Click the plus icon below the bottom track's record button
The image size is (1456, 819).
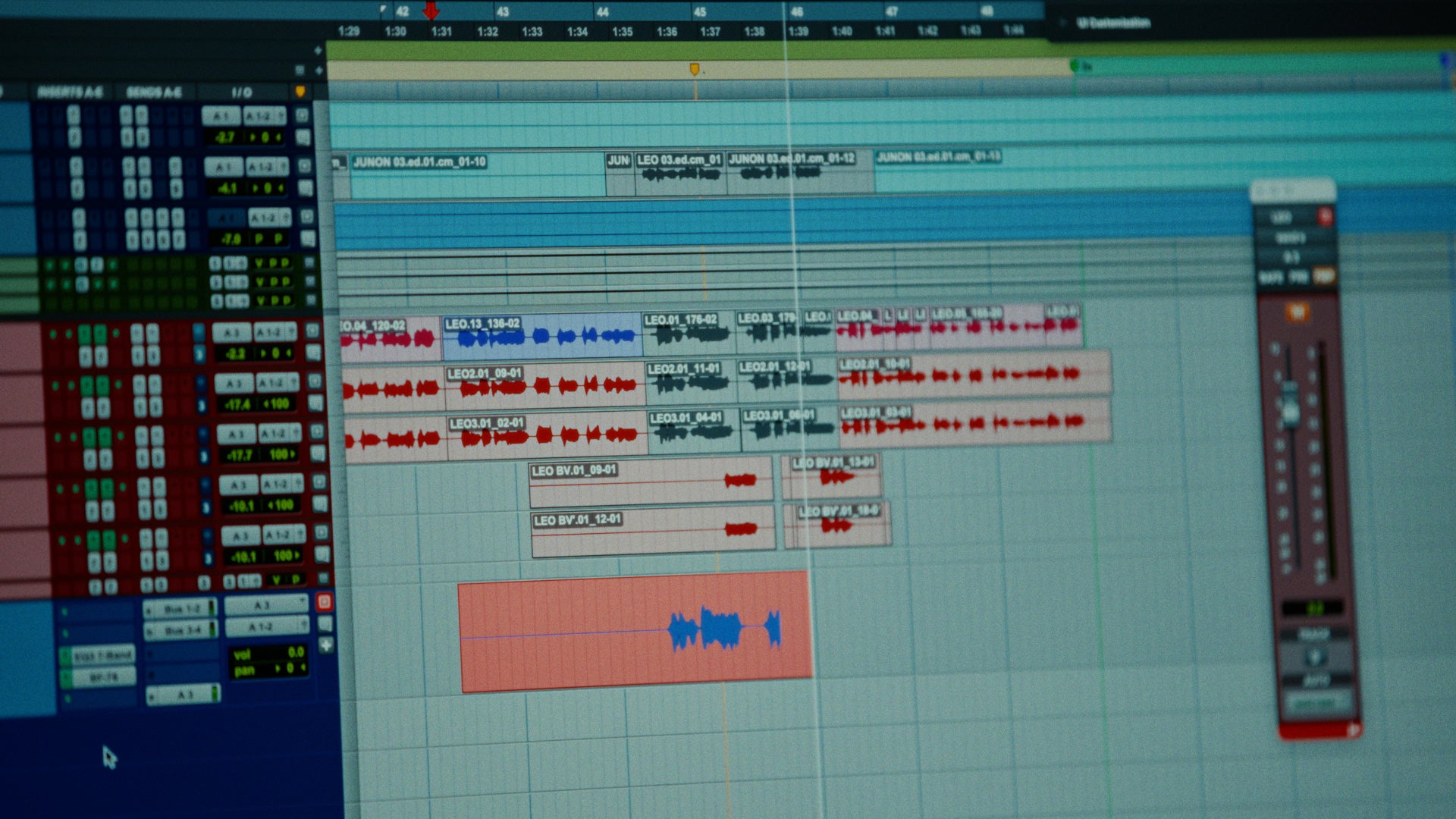(326, 645)
